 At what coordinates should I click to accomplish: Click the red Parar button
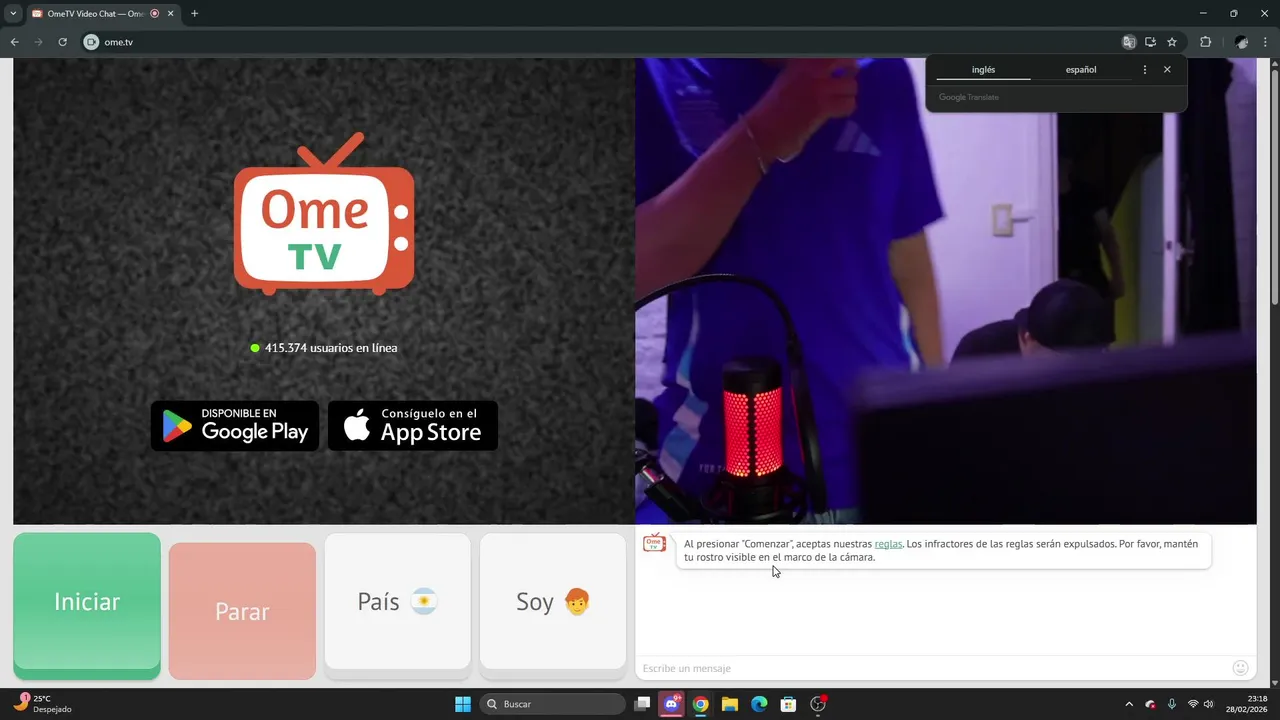tap(242, 611)
